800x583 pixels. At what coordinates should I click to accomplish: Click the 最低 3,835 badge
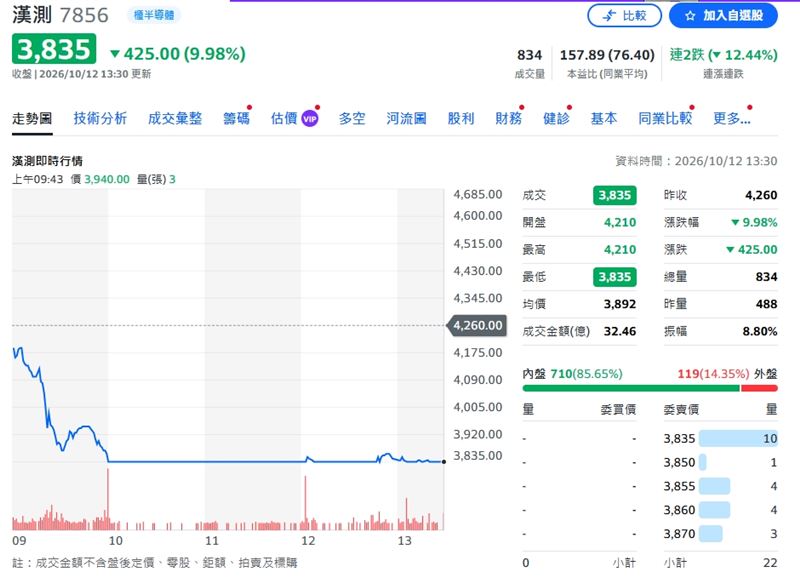(614, 277)
